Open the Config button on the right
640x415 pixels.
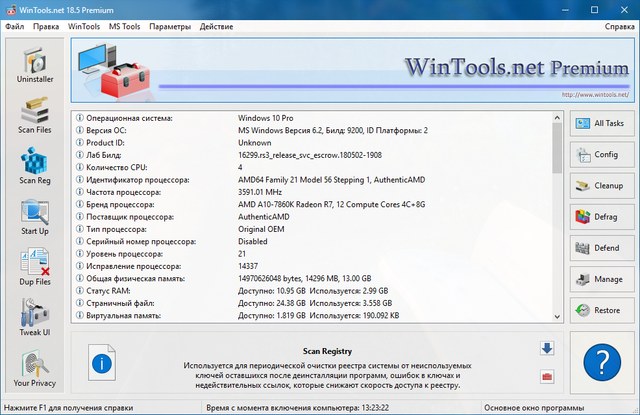600,155
